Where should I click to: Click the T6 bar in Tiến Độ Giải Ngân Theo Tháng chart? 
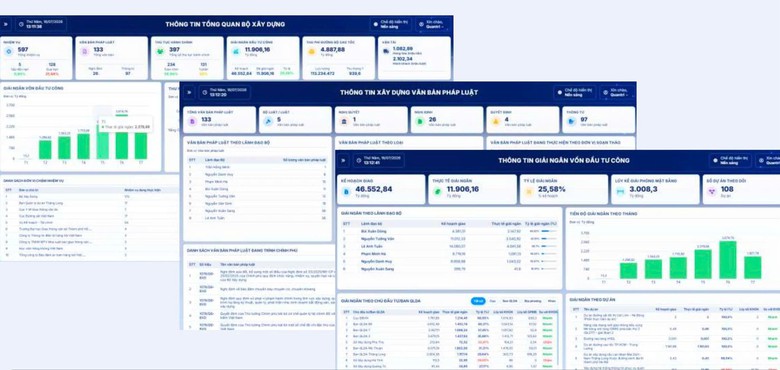pyautogui.click(x=728, y=259)
